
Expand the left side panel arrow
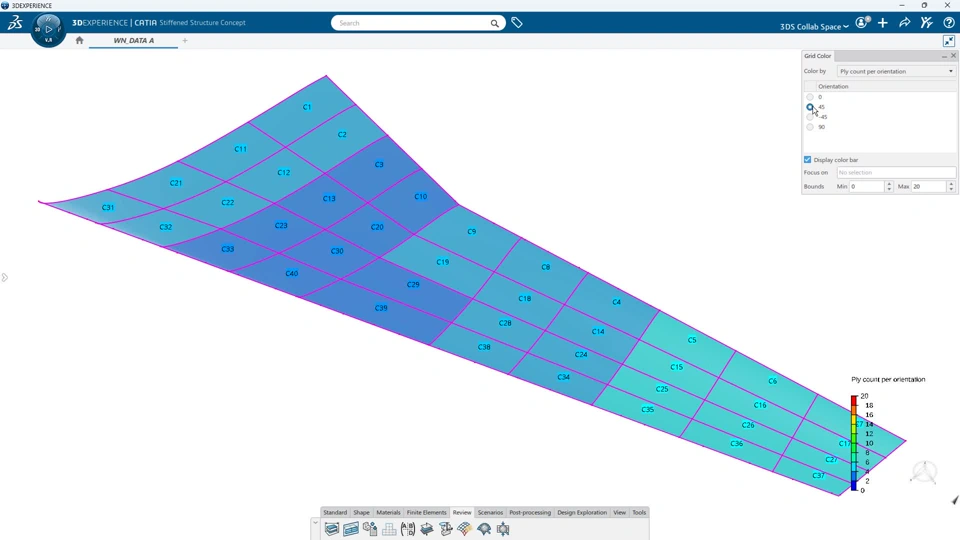[4, 277]
